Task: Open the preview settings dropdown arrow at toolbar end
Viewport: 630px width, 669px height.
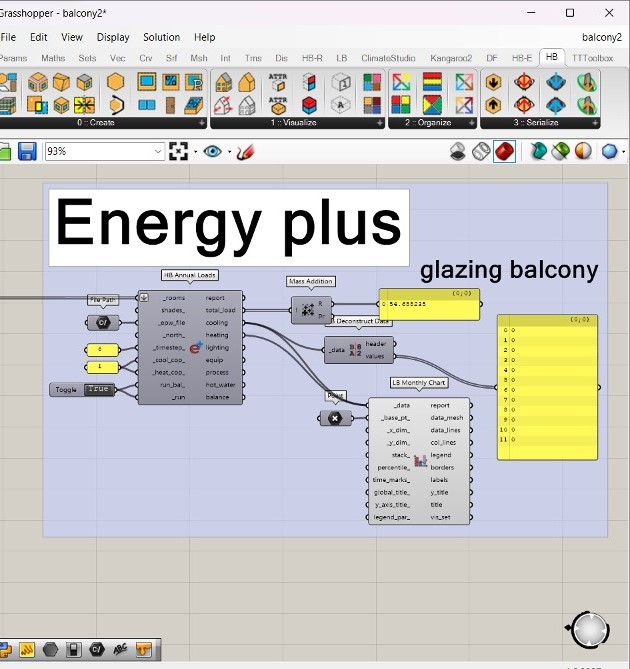Action: (x=623, y=152)
